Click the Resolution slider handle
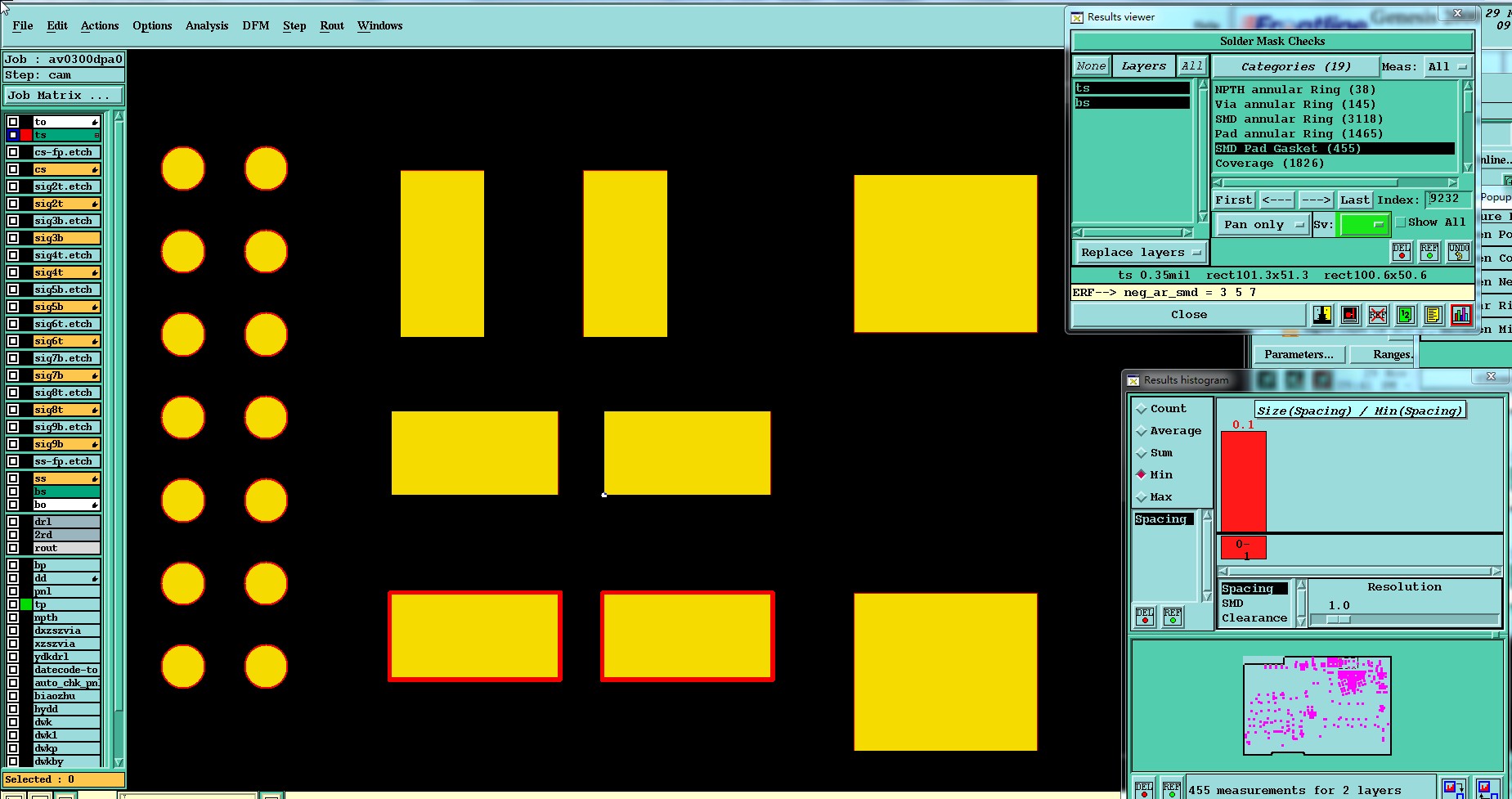Screen dimensions: 1512x799 click(x=1338, y=619)
